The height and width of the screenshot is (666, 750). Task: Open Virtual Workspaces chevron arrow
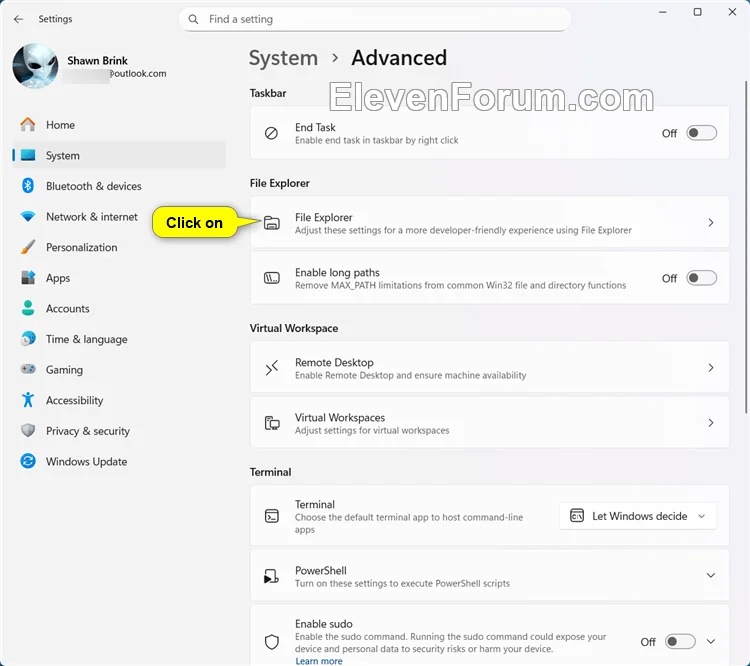coord(711,422)
